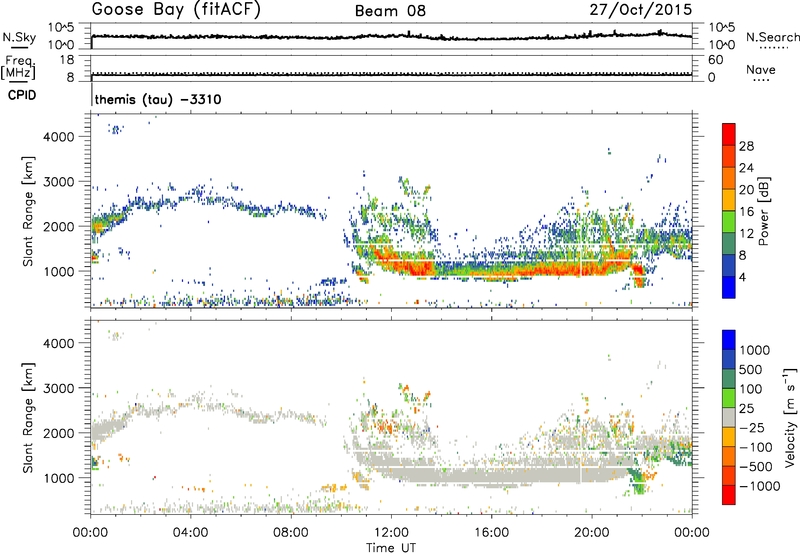Click the blue top segment of the Velocity colorbar
800x554 pixels.
[x=729, y=340]
